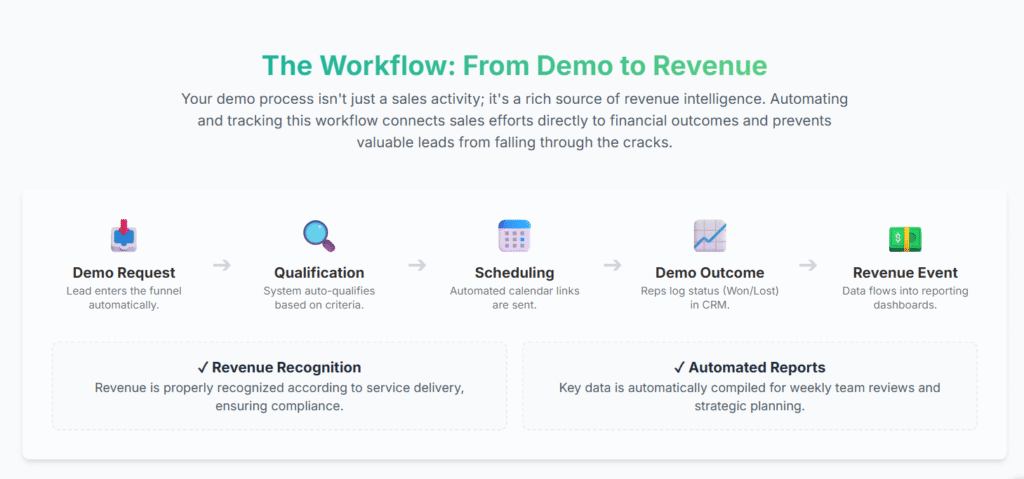1024x479 pixels.
Task: Click the intro paragraph under the title
Action: pos(514,120)
